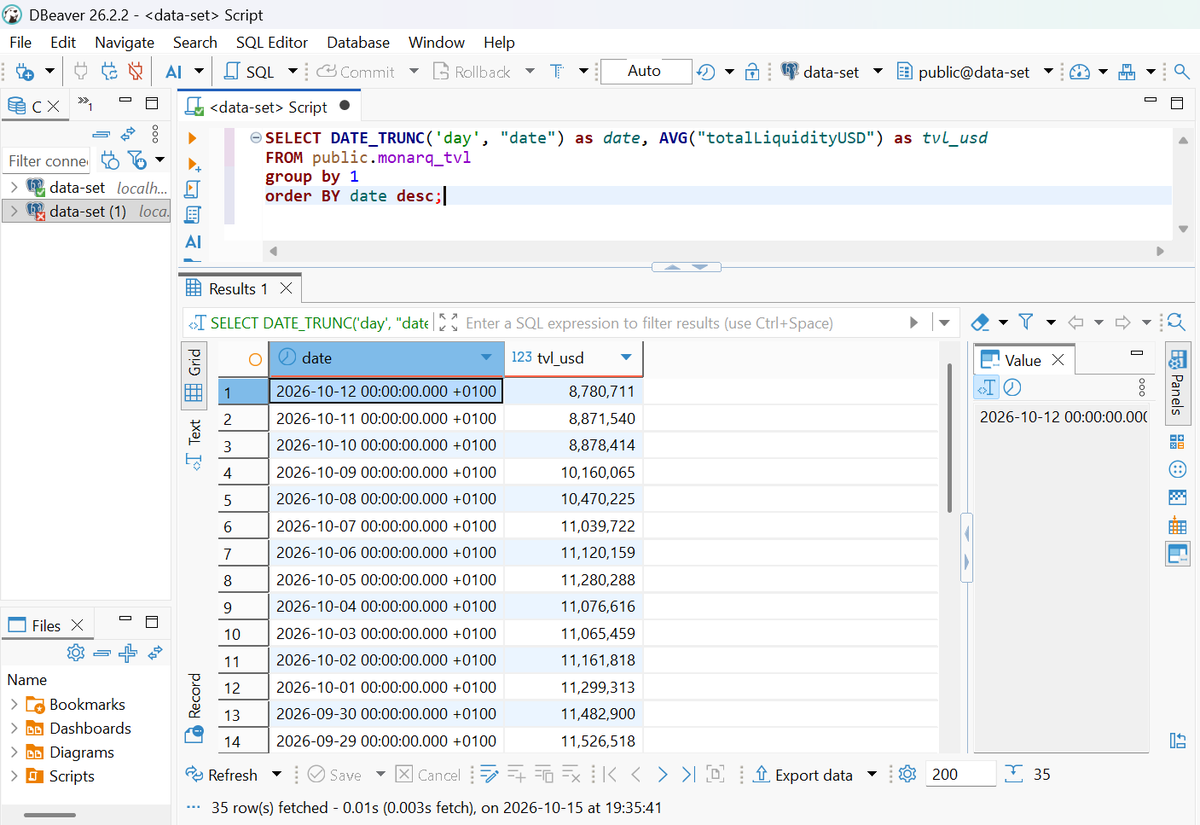Open the AI assistant toolbar button

173,72
